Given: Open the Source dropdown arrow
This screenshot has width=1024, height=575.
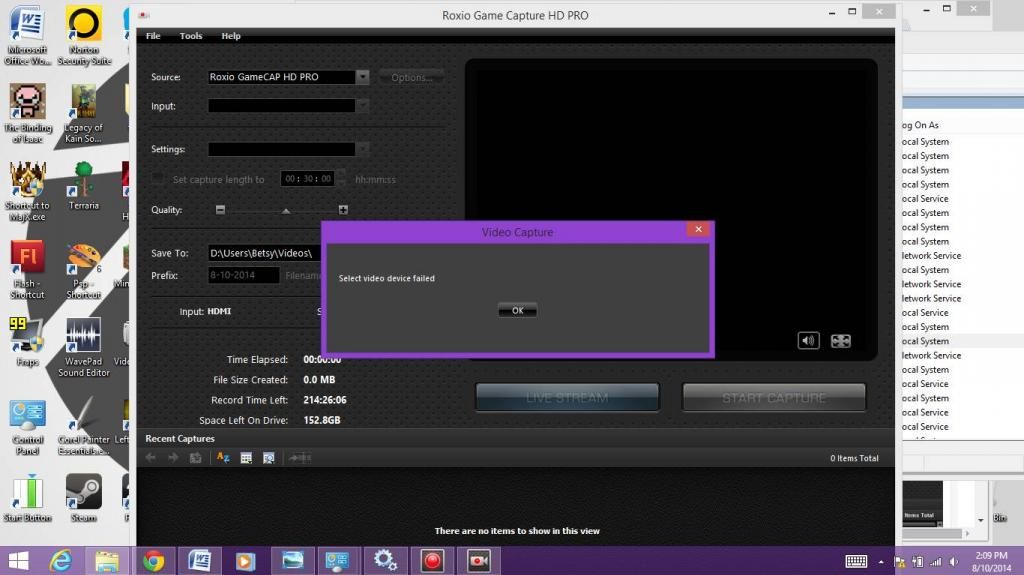Looking at the screenshot, I should (x=362, y=77).
